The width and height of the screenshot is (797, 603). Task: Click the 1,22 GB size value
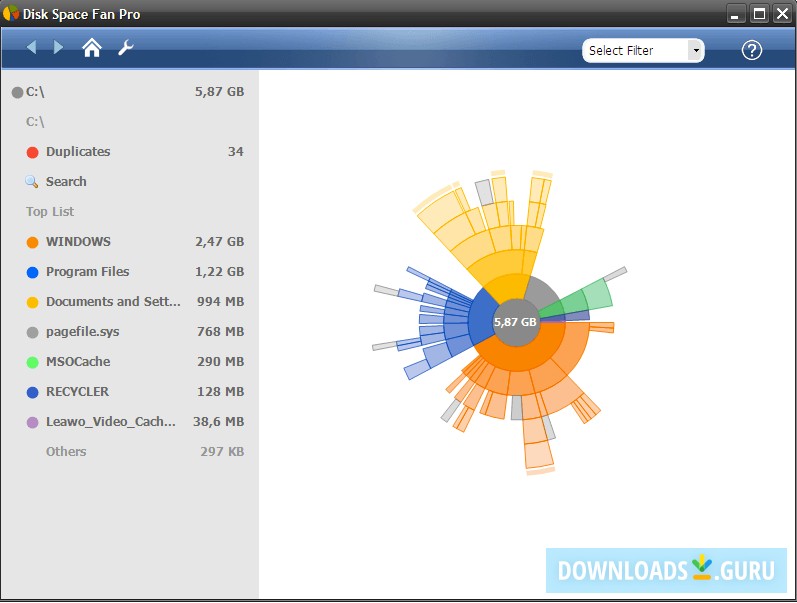[220, 272]
